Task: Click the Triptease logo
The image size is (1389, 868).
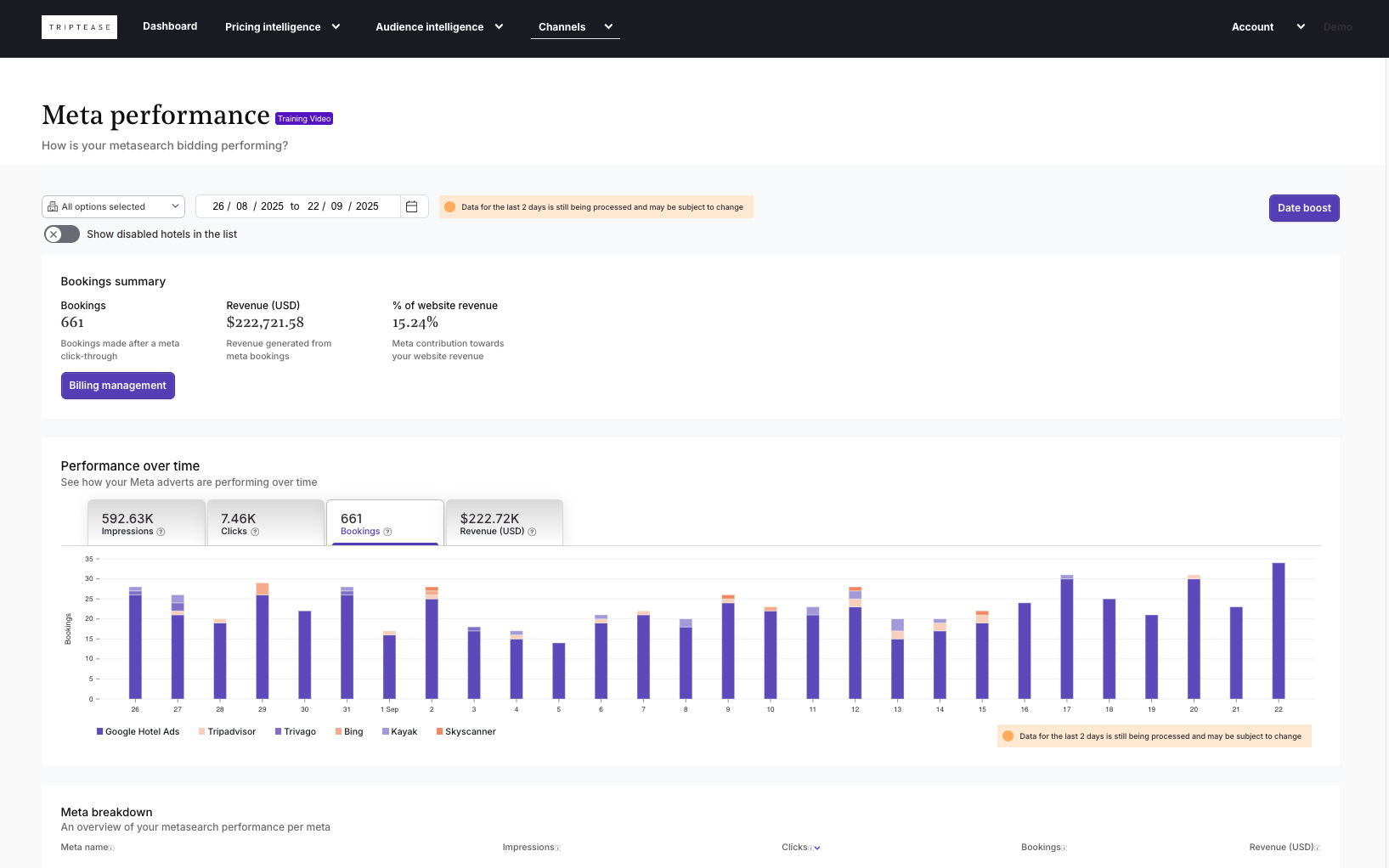Action: click(79, 27)
